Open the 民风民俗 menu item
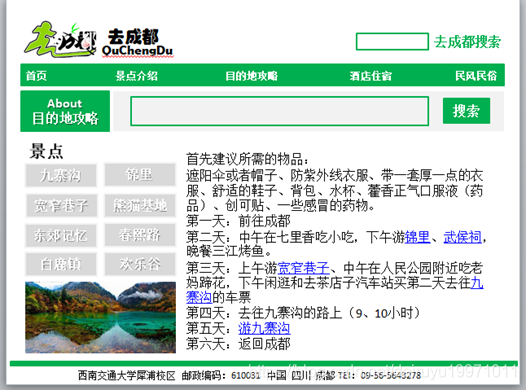The height and width of the screenshot is (390, 526). pos(476,76)
